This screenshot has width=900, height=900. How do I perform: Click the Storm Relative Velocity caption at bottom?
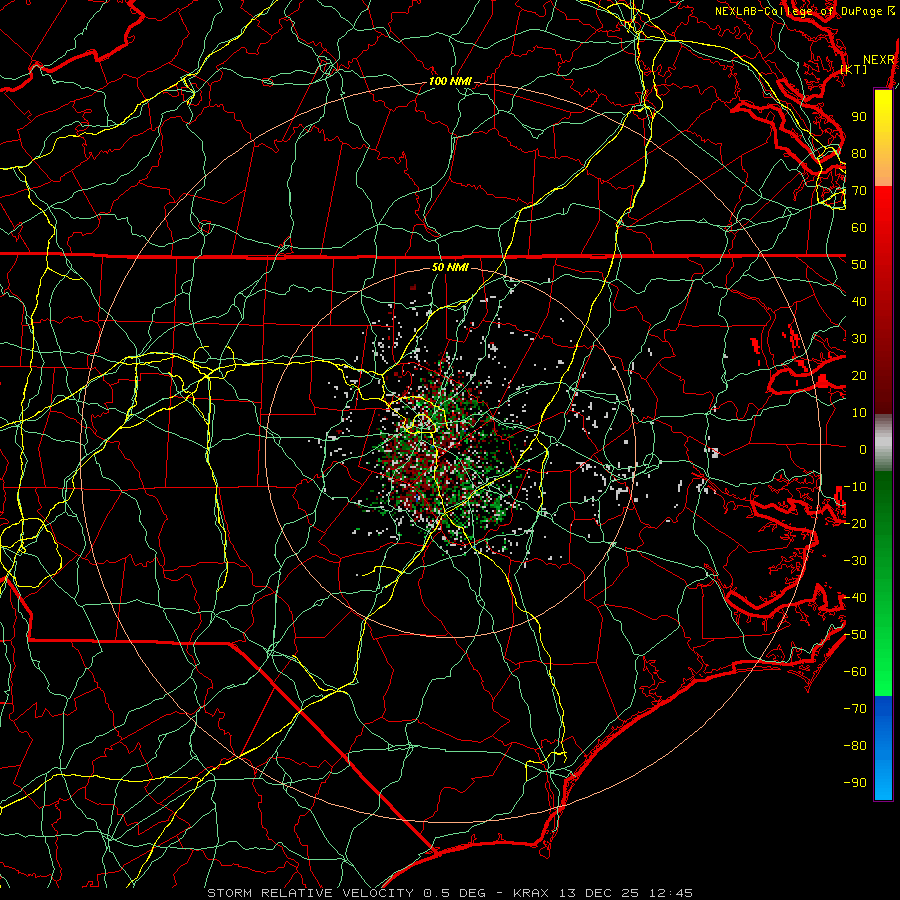tap(449, 893)
